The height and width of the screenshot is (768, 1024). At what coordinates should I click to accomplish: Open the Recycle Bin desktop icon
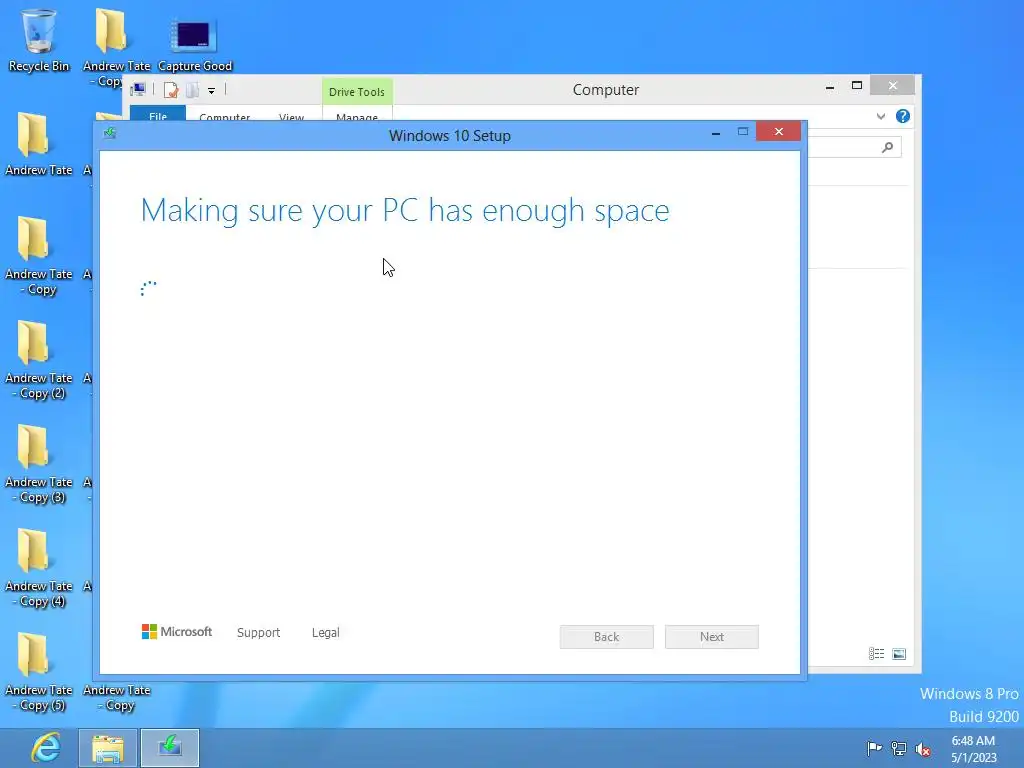[39, 39]
